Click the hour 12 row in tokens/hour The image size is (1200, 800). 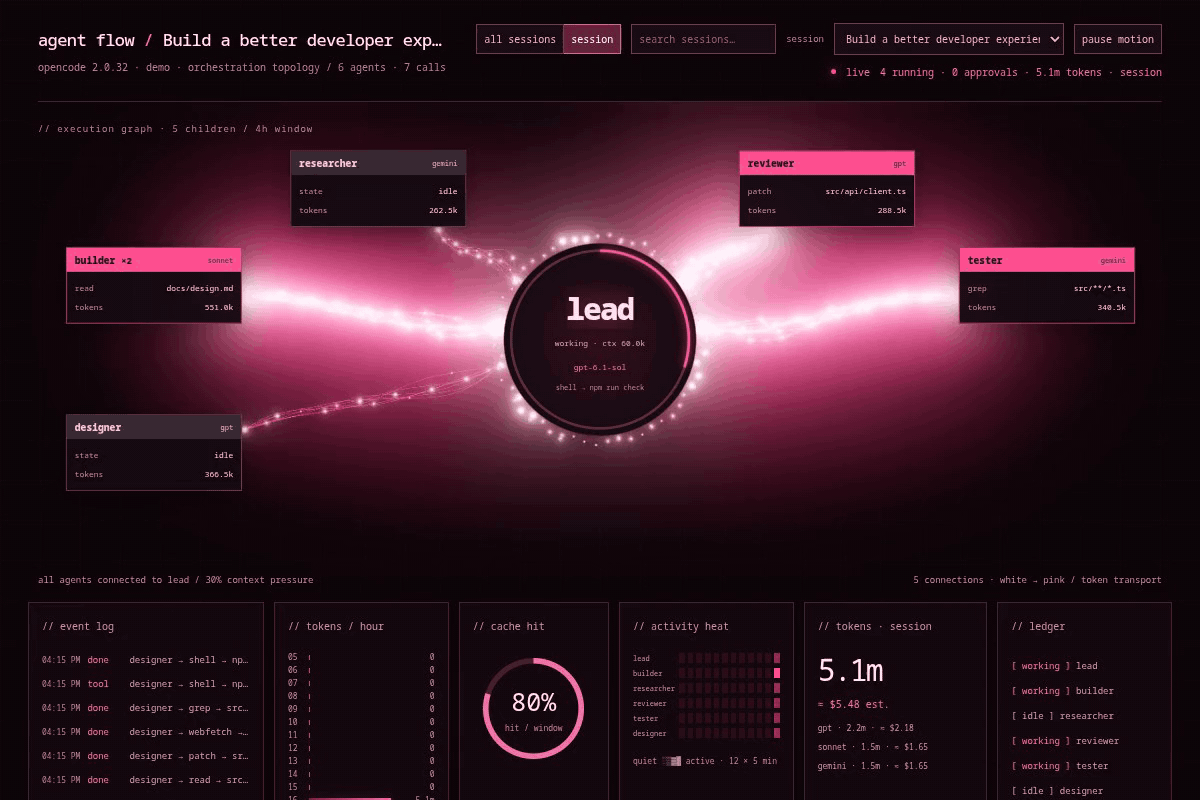pos(361,748)
